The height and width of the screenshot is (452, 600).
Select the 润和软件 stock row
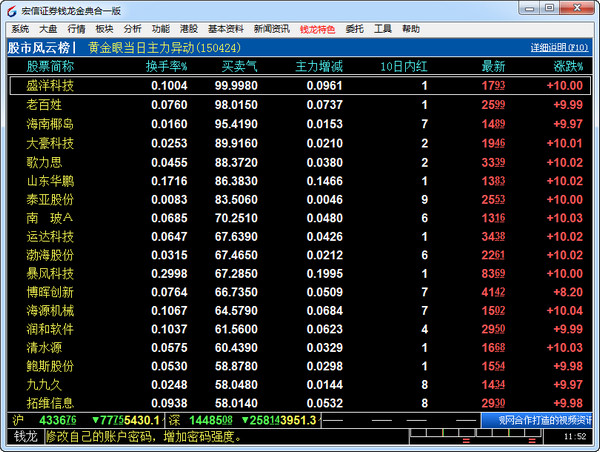coord(300,329)
